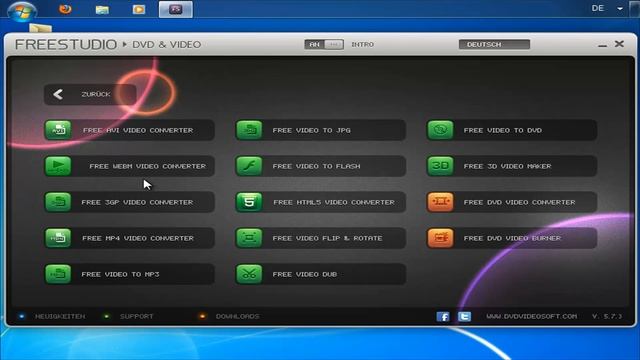The image size is (640, 360).
Task: Click the Free 3GP Video Converter icon
Action: (58, 202)
